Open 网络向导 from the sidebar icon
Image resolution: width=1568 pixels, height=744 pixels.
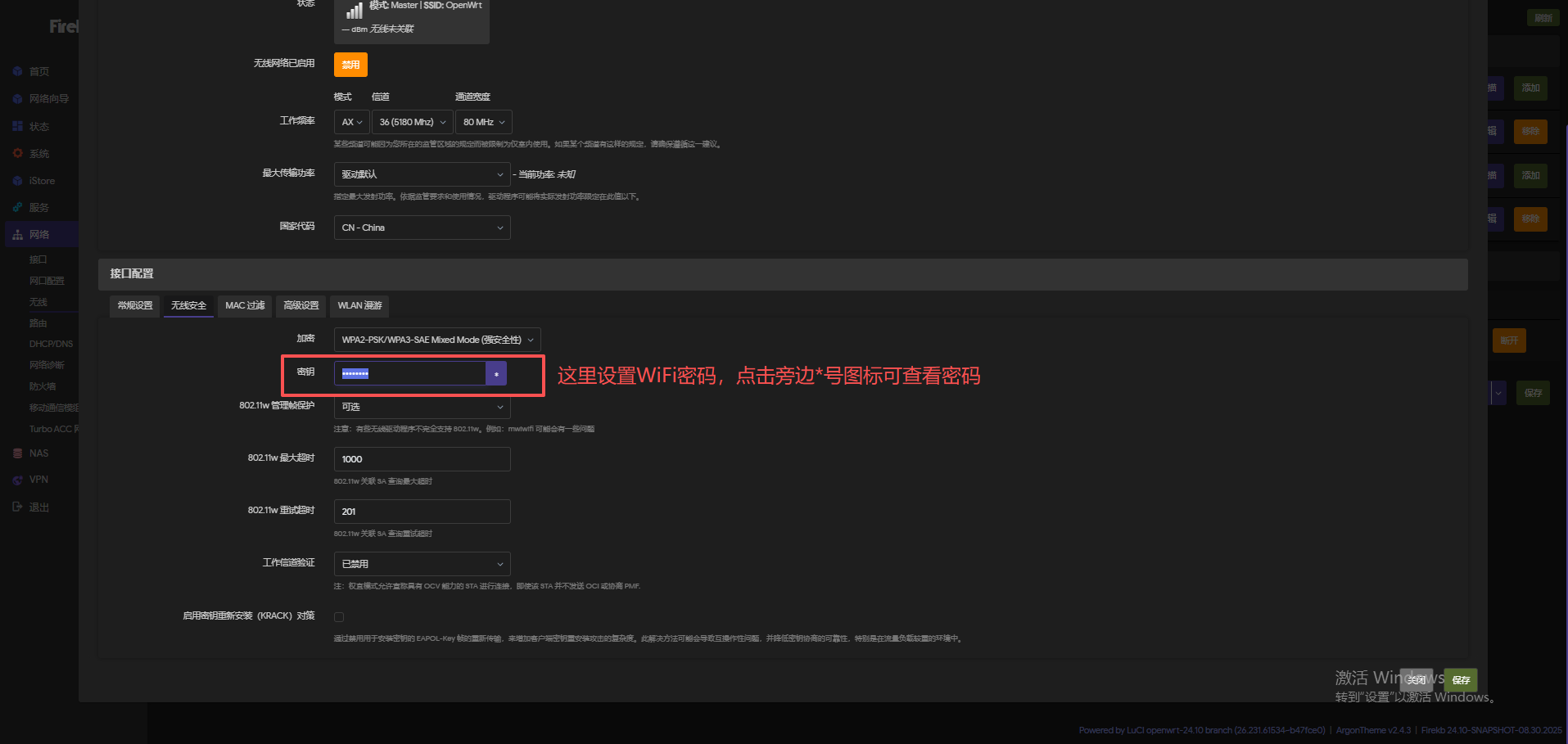pyautogui.click(x=18, y=99)
